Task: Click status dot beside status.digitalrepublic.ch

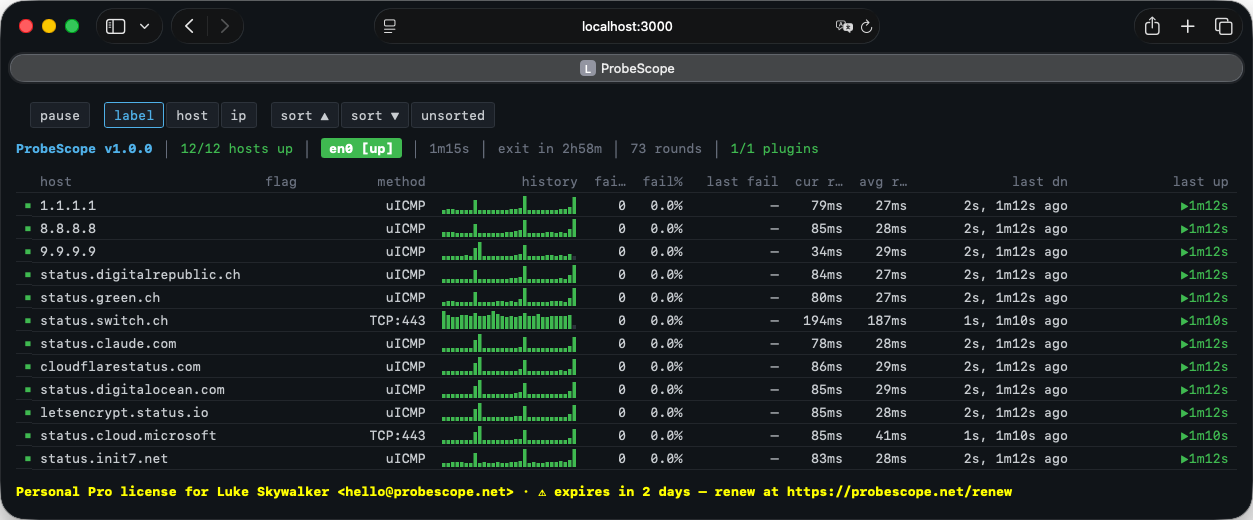Action: (x=29, y=275)
